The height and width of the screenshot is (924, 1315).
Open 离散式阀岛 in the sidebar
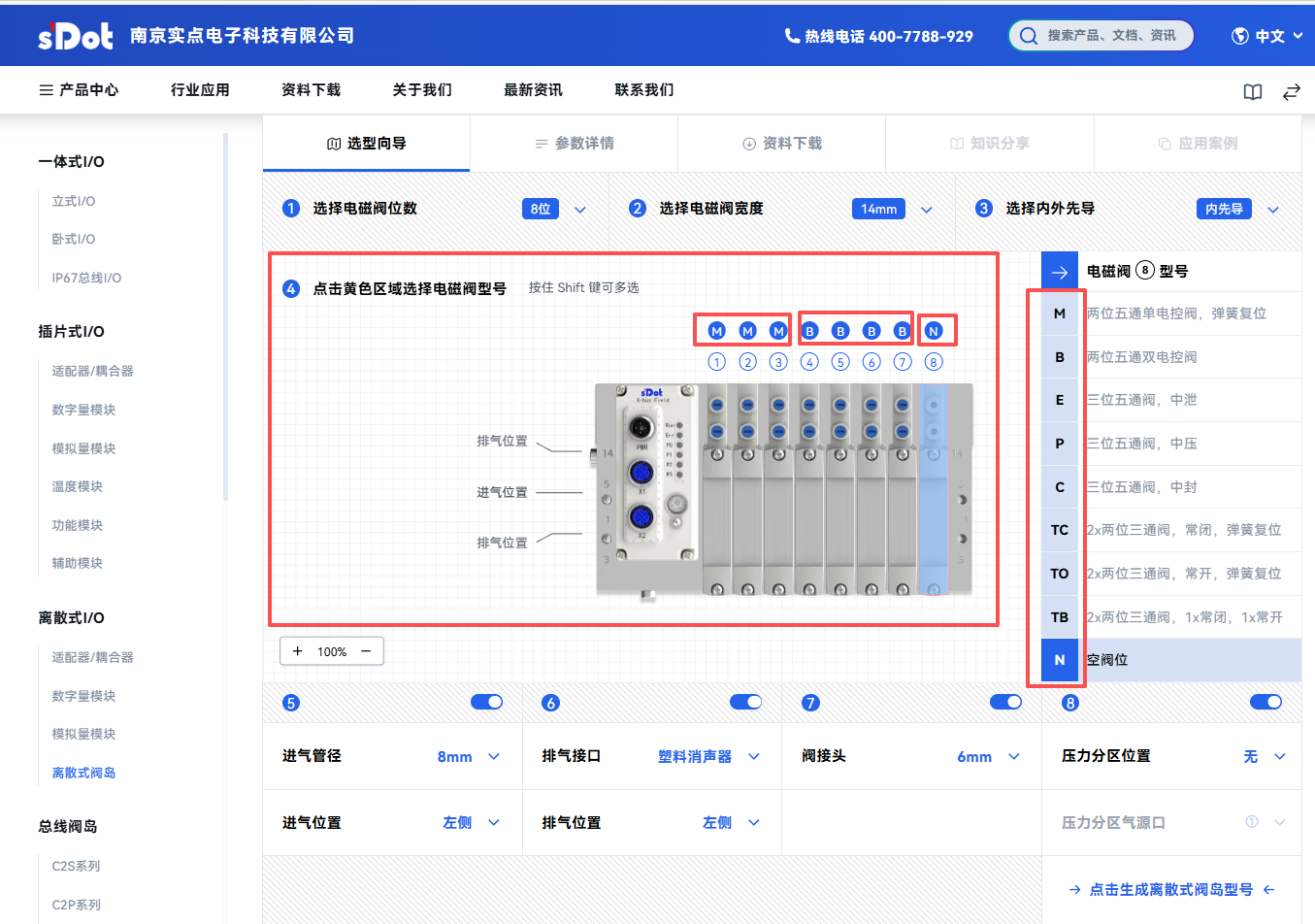pos(83,773)
